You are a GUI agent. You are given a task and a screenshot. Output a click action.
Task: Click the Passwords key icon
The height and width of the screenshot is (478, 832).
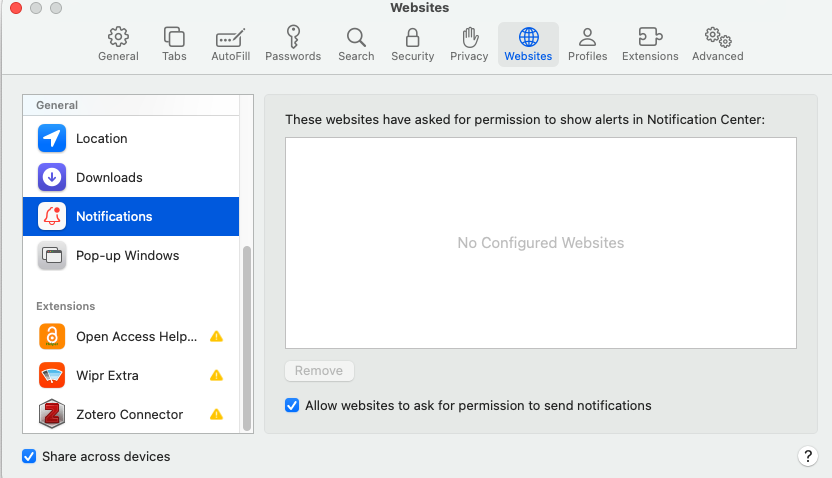point(293,44)
